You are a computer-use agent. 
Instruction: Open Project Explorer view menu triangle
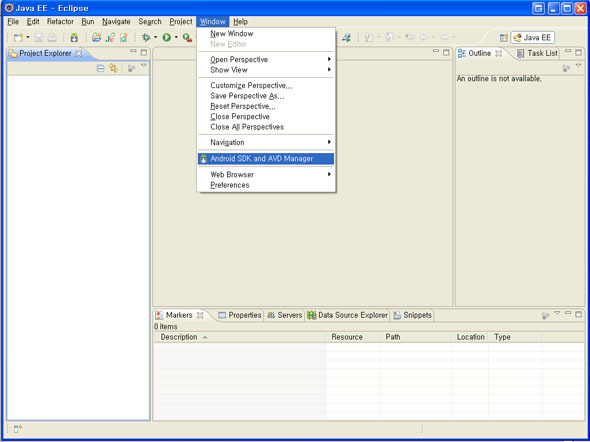(143, 66)
